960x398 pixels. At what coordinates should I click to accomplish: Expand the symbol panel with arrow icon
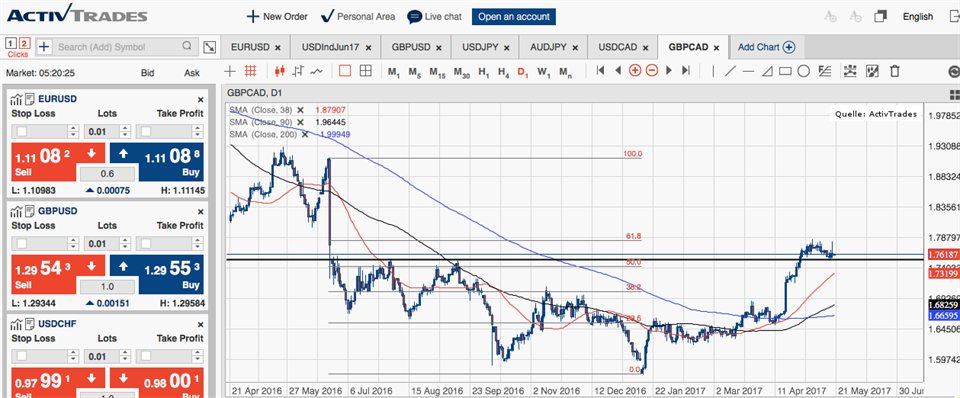click(x=209, y=47)
